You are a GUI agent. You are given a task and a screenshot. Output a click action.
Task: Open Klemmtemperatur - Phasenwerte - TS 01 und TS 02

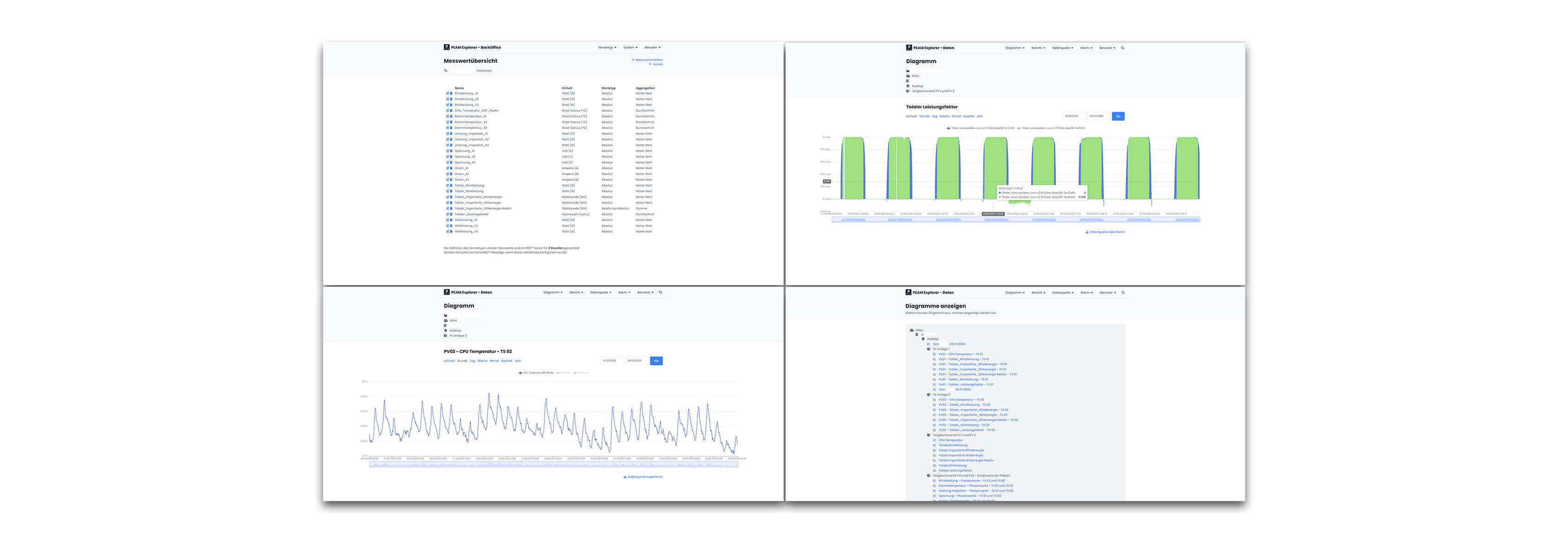tap(976, 486)
